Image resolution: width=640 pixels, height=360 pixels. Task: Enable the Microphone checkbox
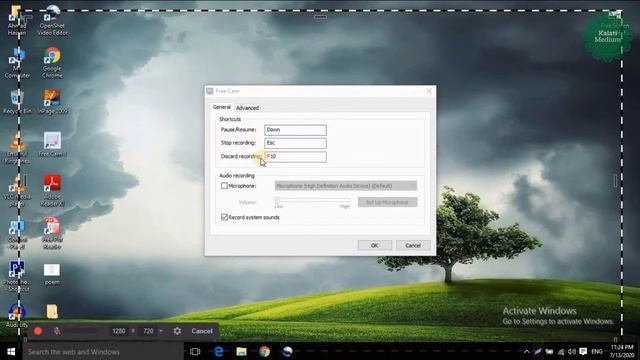tap(224, 186)
